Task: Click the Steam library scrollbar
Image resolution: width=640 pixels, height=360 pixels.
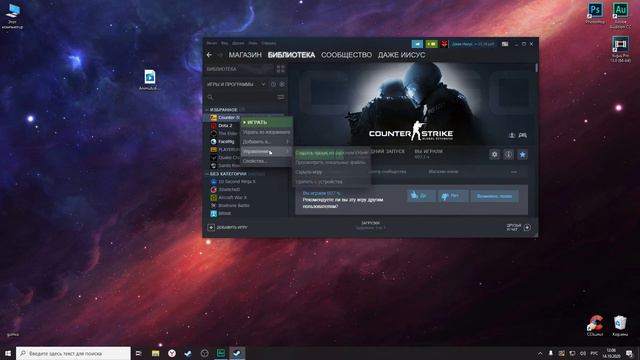Action: [536, 69]
